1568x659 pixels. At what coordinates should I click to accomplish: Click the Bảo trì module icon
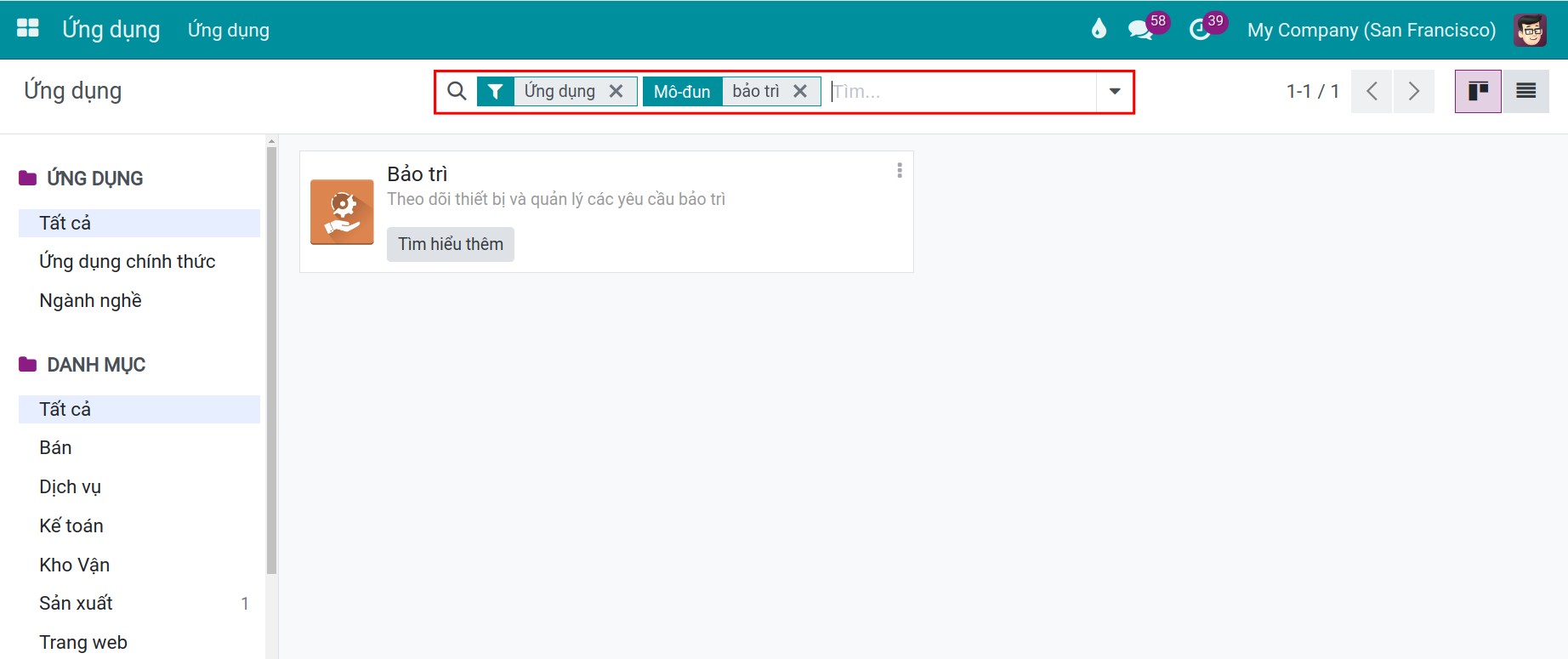click(x=342, y=212)
